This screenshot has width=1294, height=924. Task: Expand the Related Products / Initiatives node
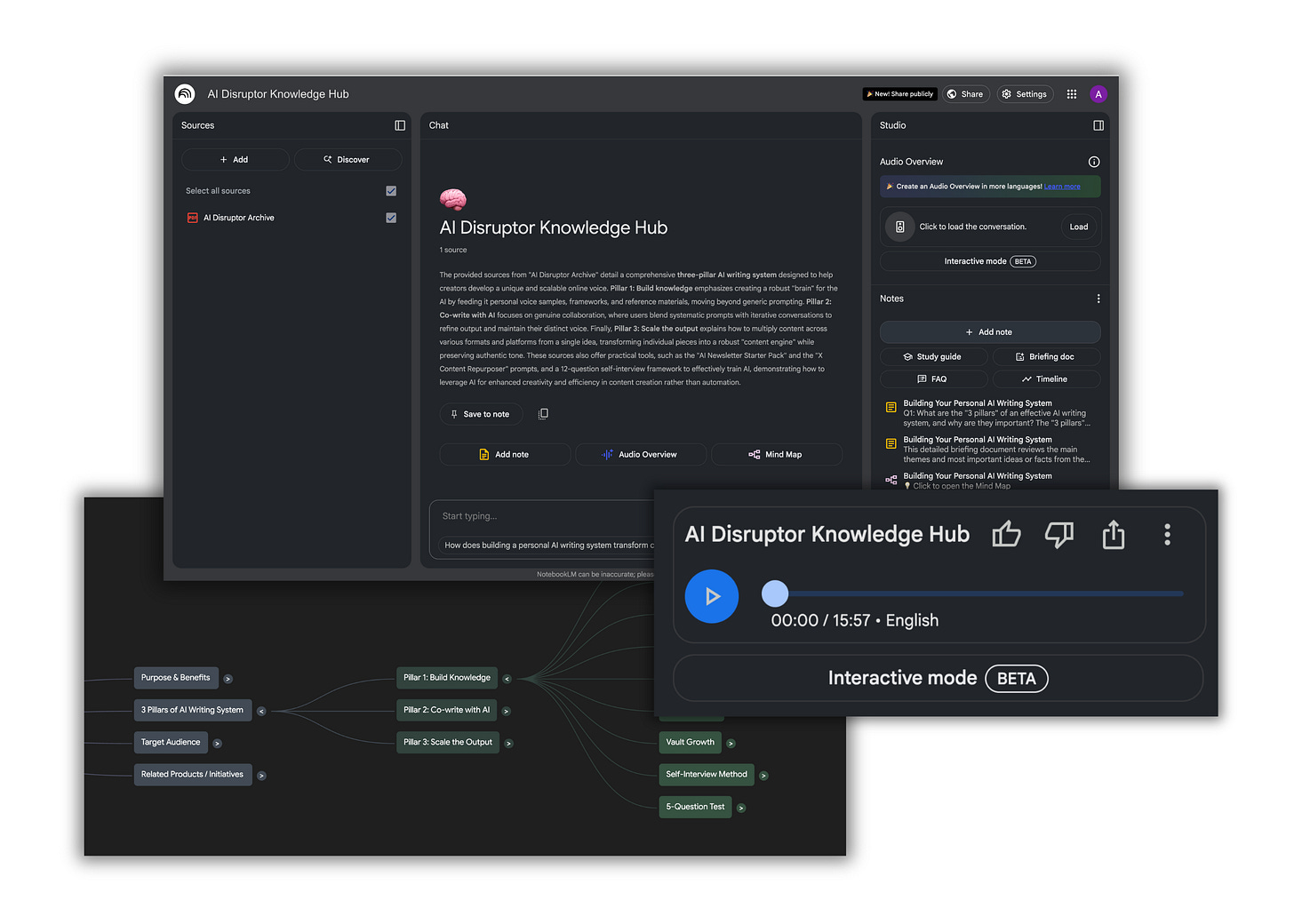click(x=261, y=776)
